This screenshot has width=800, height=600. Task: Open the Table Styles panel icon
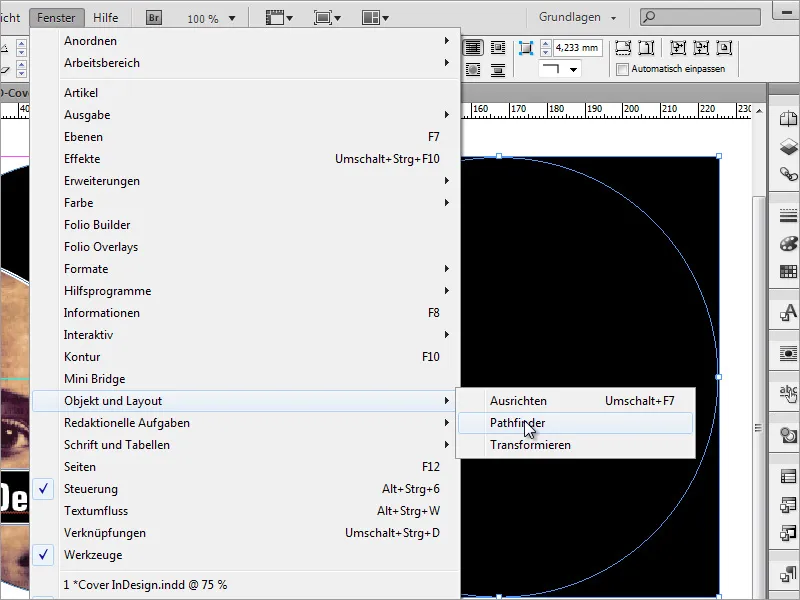[x=788, y=478]
